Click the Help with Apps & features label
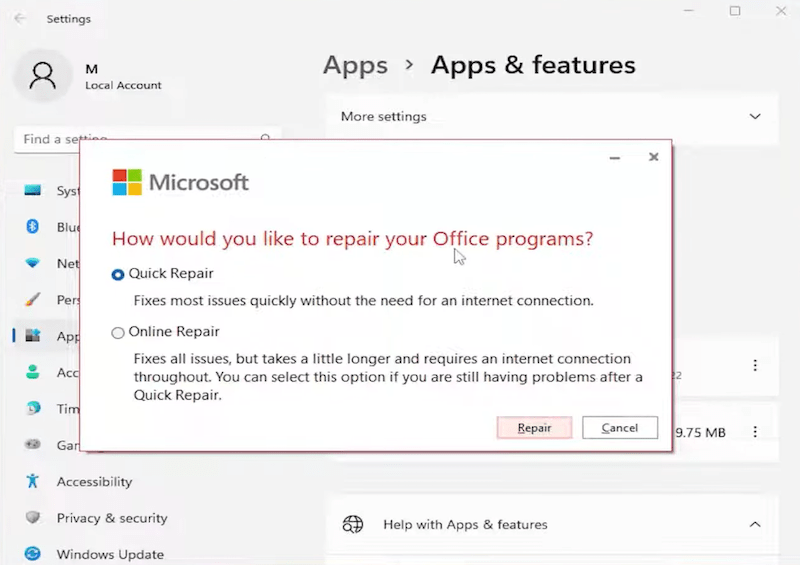 465,524
